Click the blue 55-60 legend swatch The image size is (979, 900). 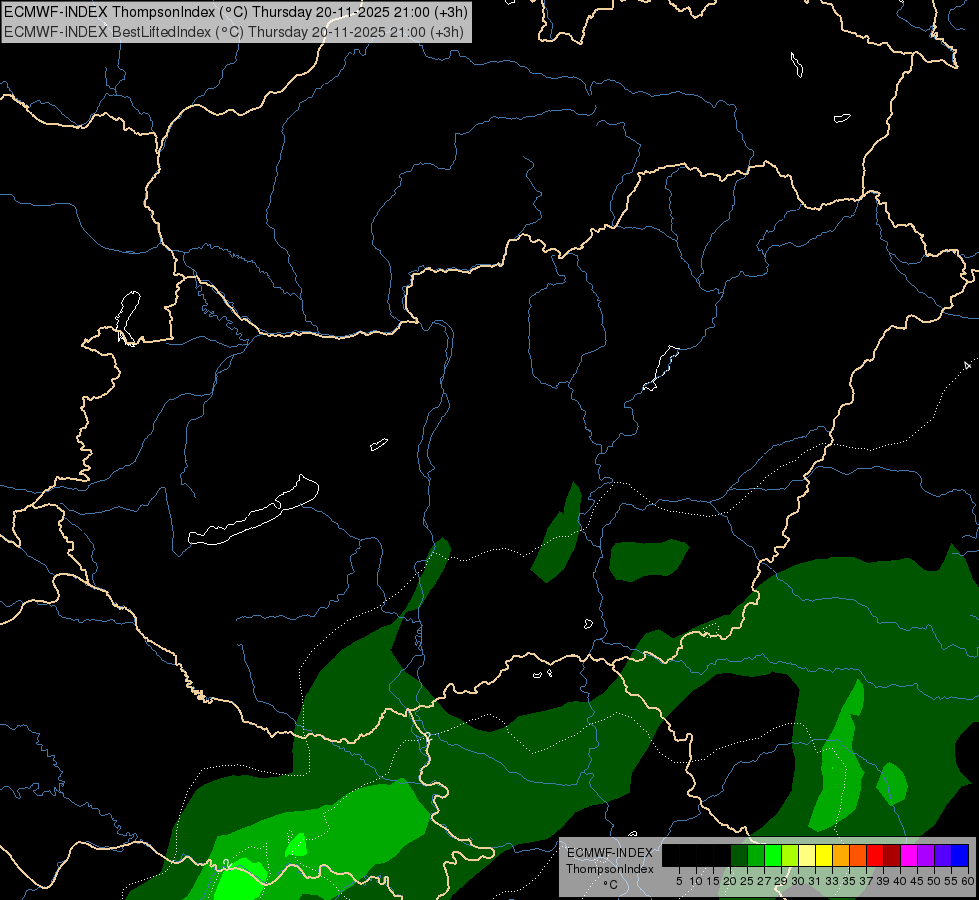[x=960, y=855]
